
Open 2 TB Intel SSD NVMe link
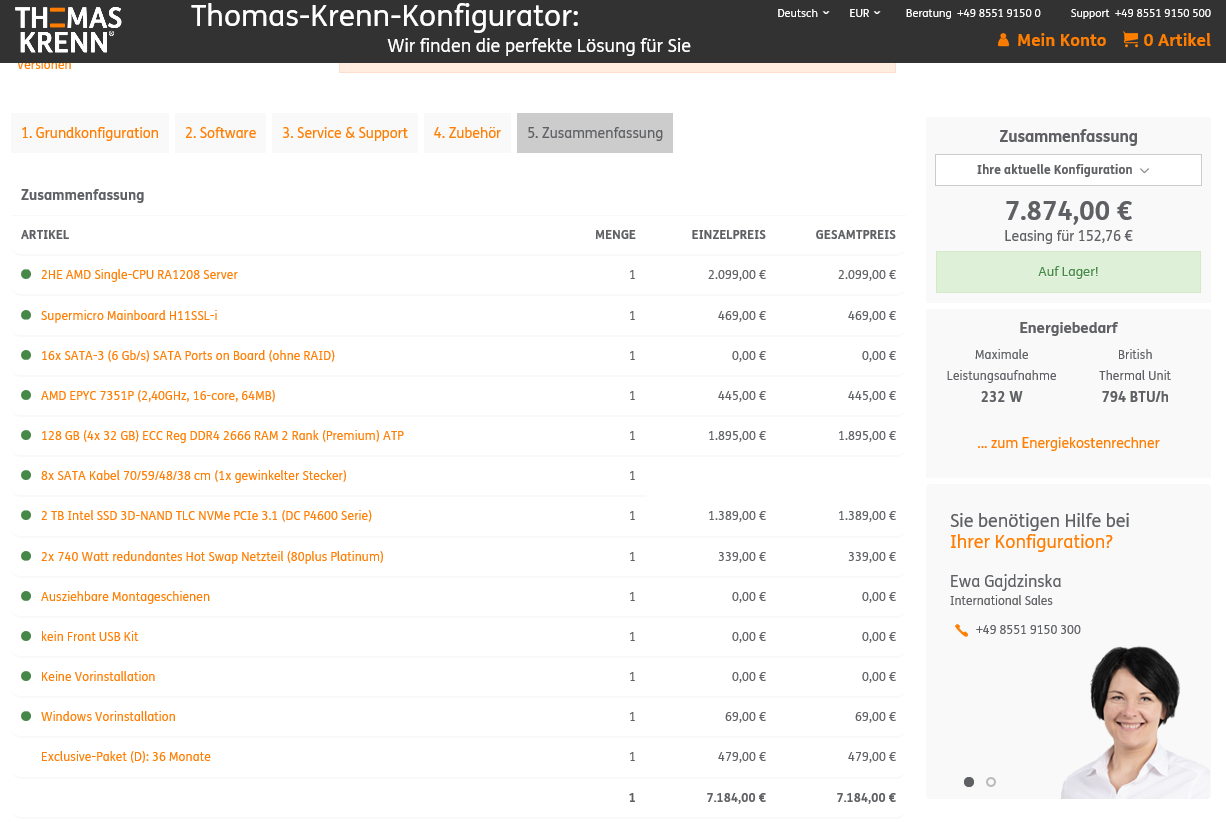pyautogui.click(x=206, y=516)
